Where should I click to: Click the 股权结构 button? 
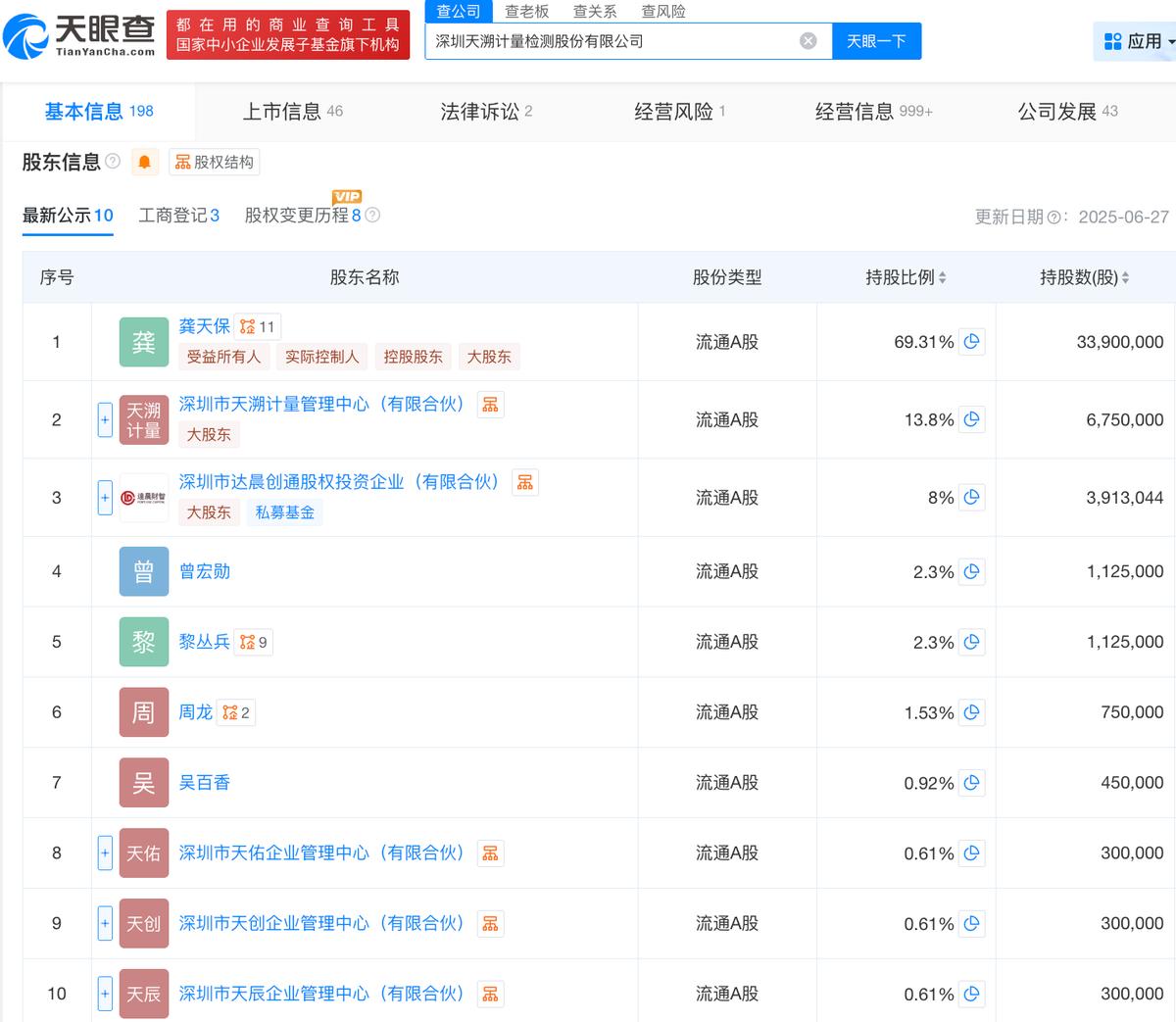(x=215, y=163)
